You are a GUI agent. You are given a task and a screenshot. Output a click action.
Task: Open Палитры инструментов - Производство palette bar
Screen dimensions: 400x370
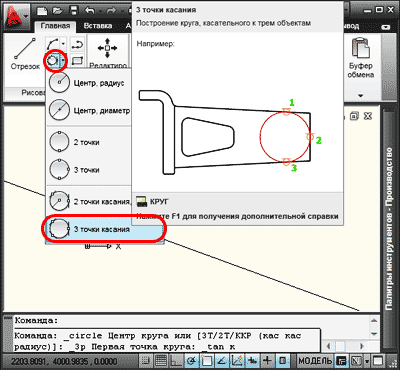coord(389,230)
